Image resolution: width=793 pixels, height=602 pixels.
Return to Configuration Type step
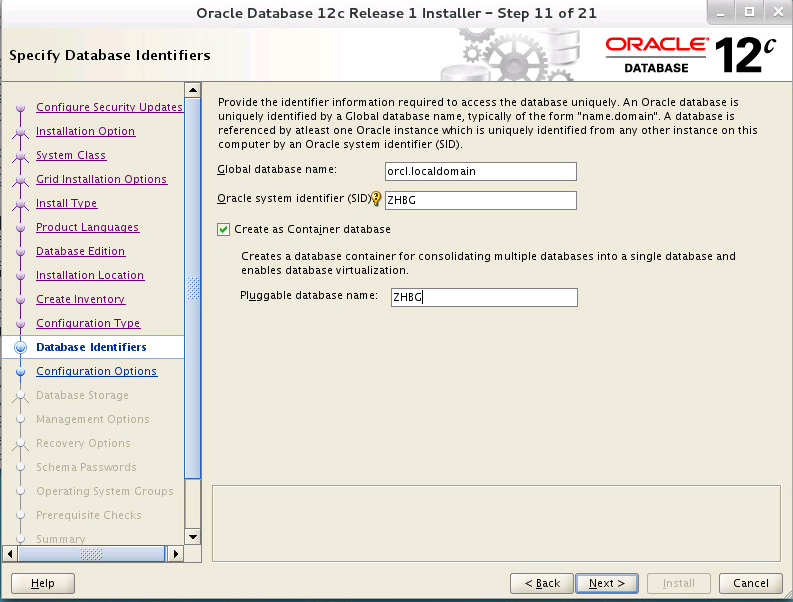point(88,323)
